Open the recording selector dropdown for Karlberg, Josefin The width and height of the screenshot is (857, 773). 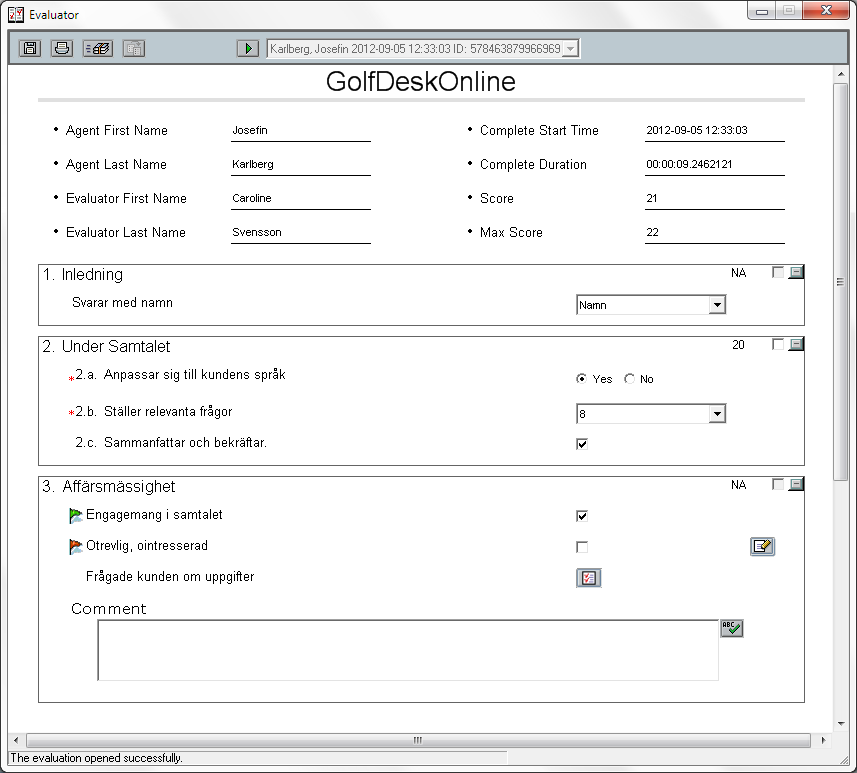(570, 49)
